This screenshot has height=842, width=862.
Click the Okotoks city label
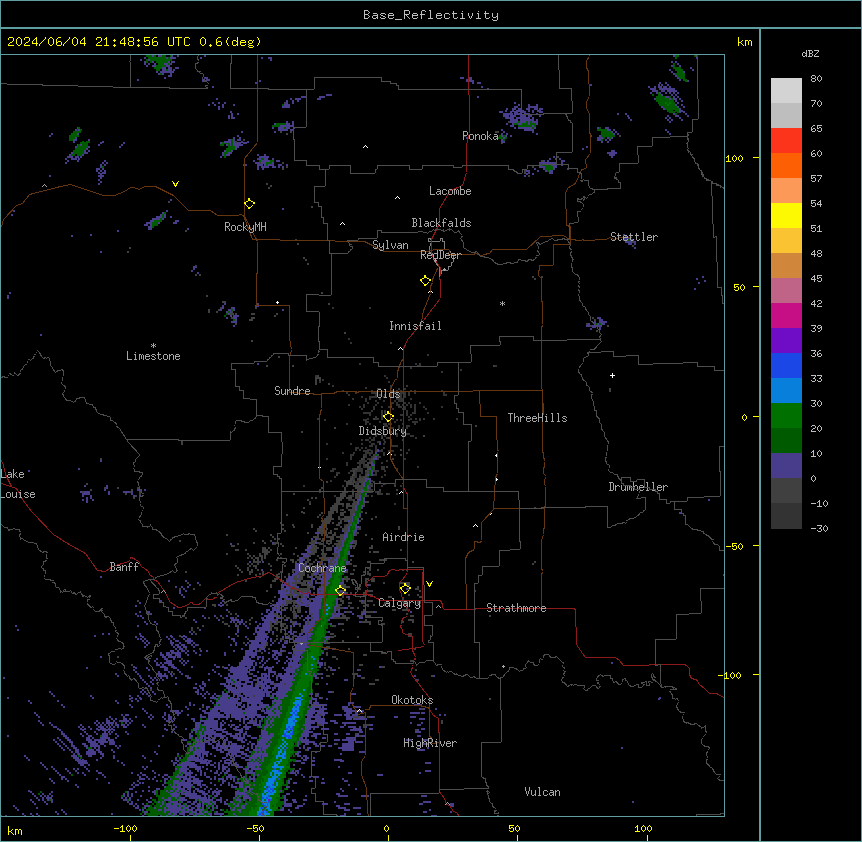point(412,700)
